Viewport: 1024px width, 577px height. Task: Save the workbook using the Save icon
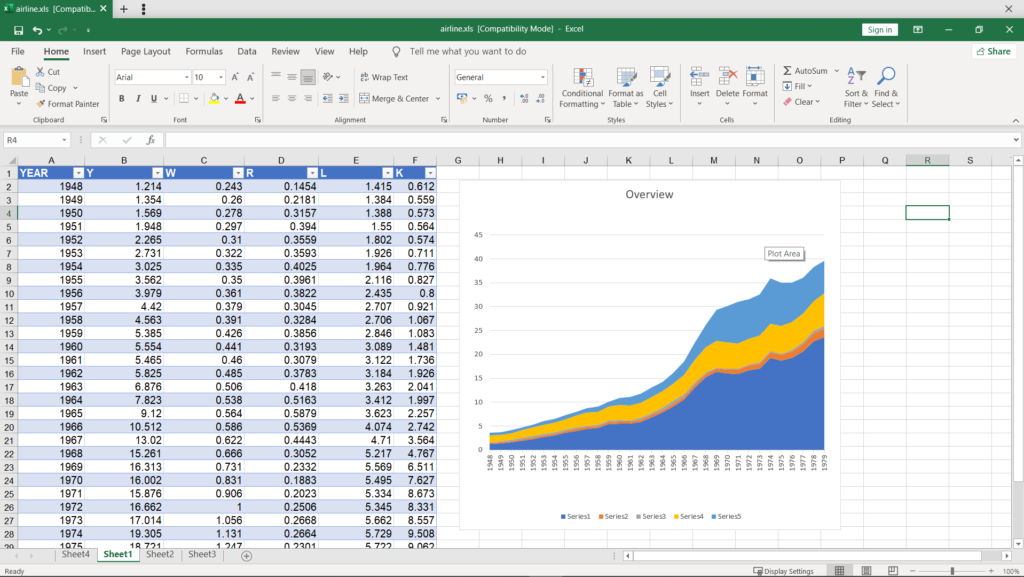coord(19,30)
